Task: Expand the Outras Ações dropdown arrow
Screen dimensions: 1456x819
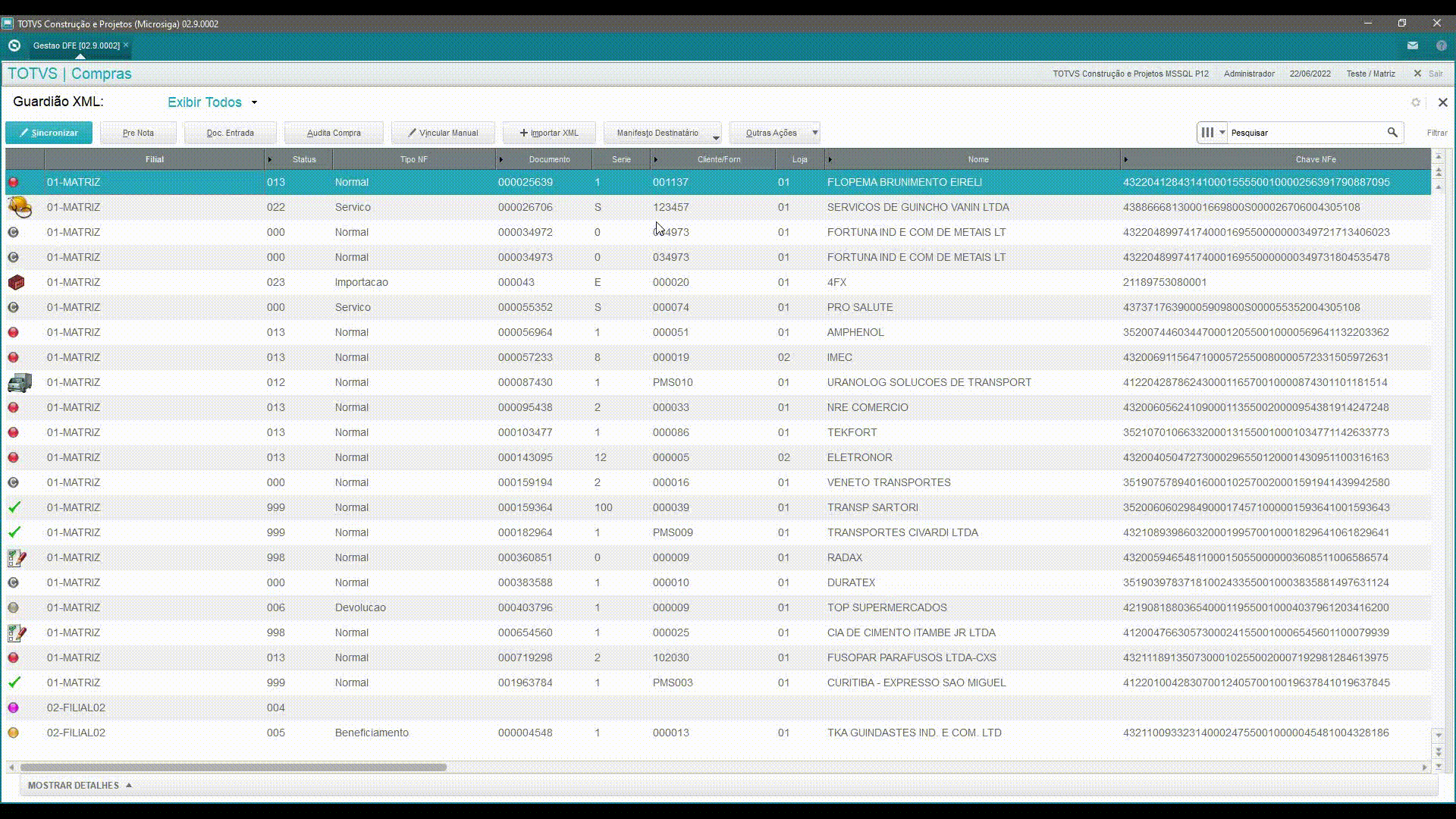Action: coord(815,133)
